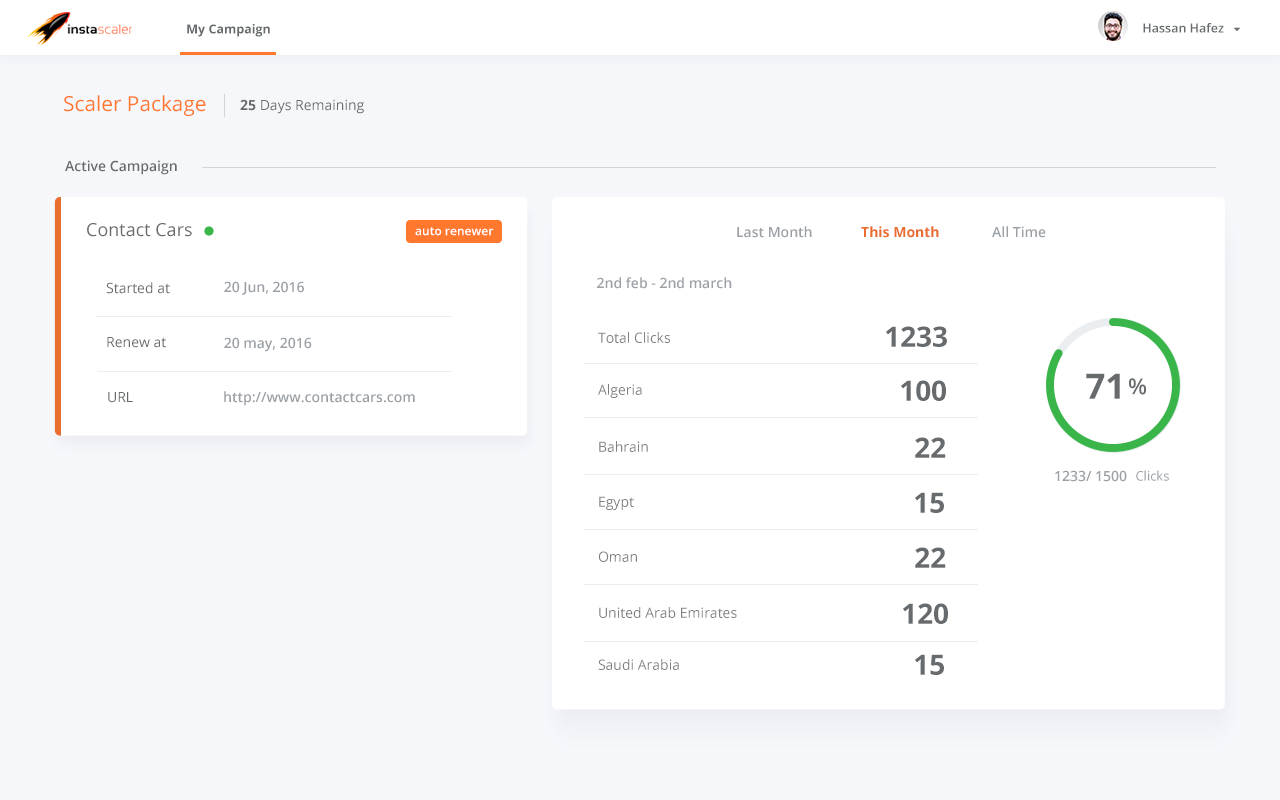Click Bahrain's 22 clicks value
This screenshot has width=1280, height=800.
pyautogui.click(x=930, y=448)
